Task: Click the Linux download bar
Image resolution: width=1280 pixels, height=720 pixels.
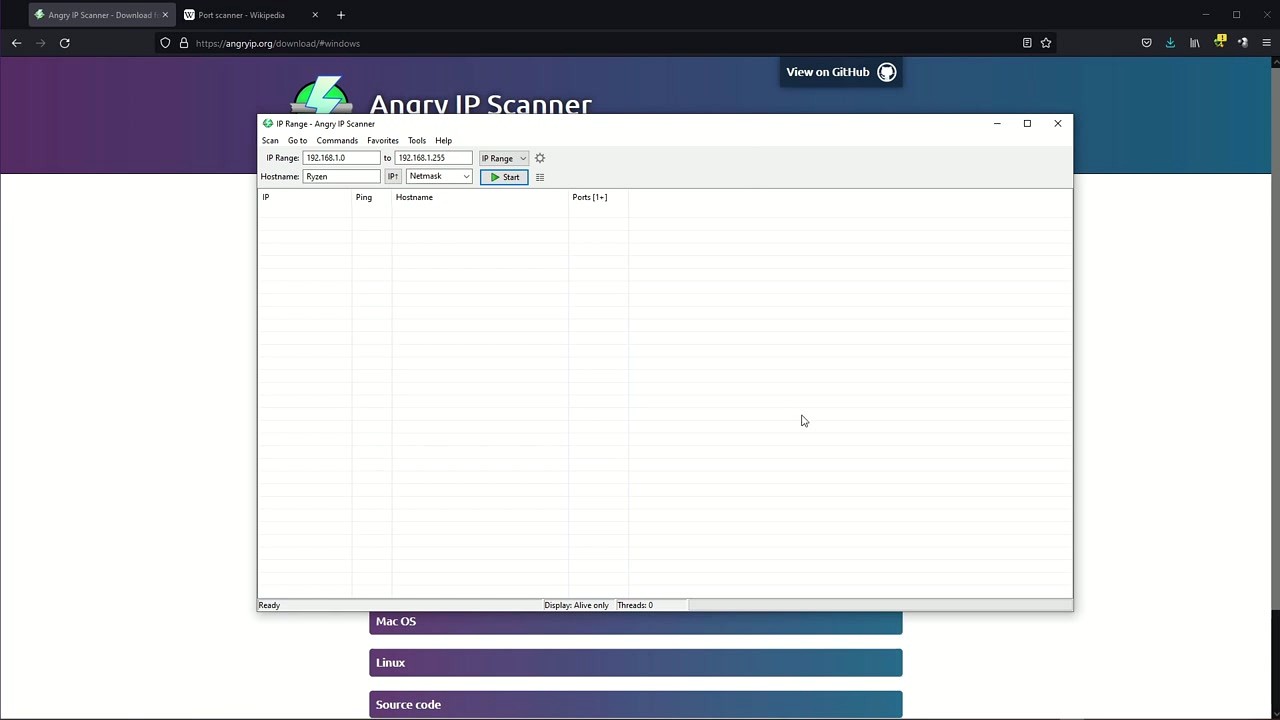Action: point(635,662)
